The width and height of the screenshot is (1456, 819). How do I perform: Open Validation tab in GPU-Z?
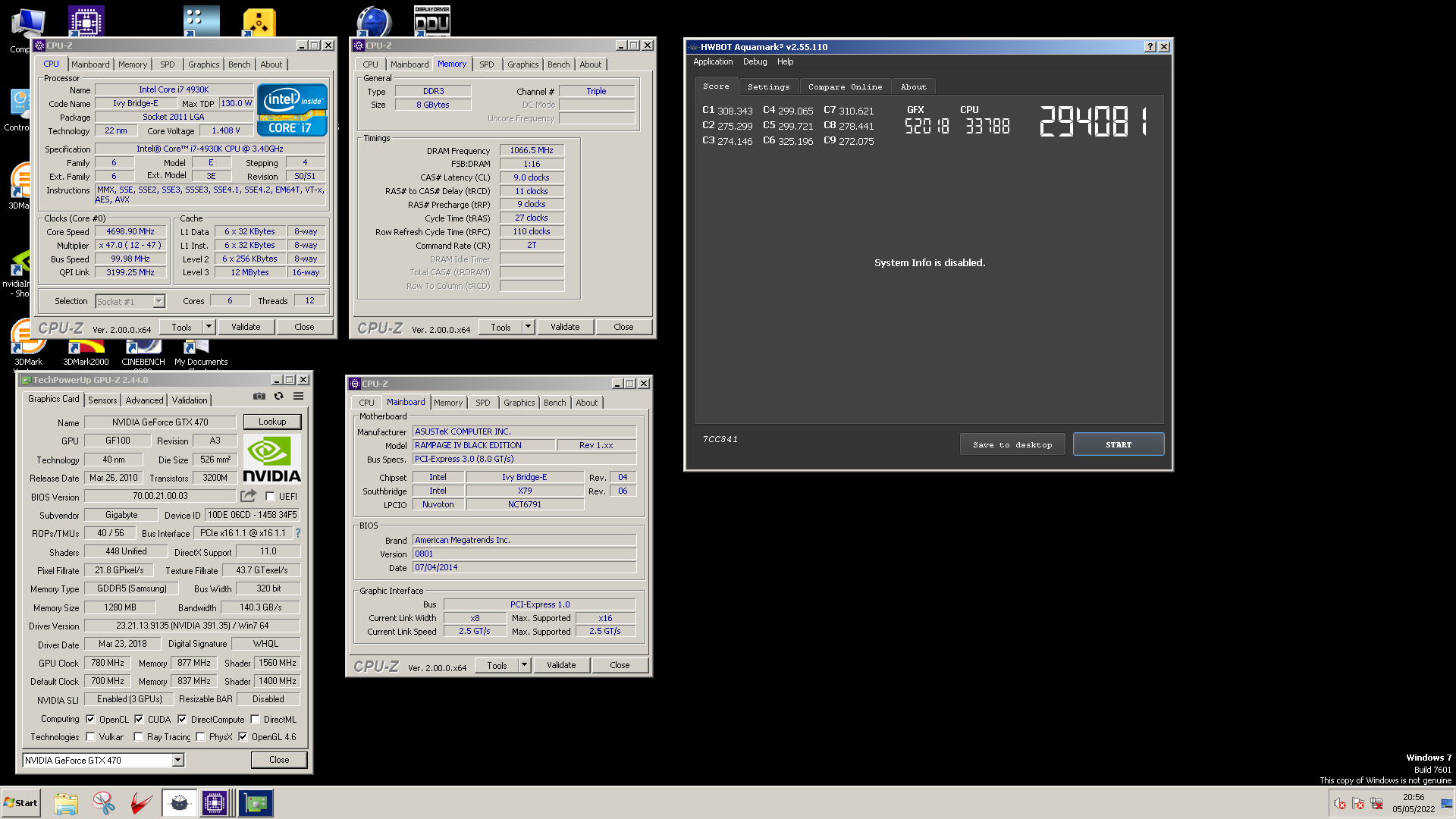[x=190, y=400]
